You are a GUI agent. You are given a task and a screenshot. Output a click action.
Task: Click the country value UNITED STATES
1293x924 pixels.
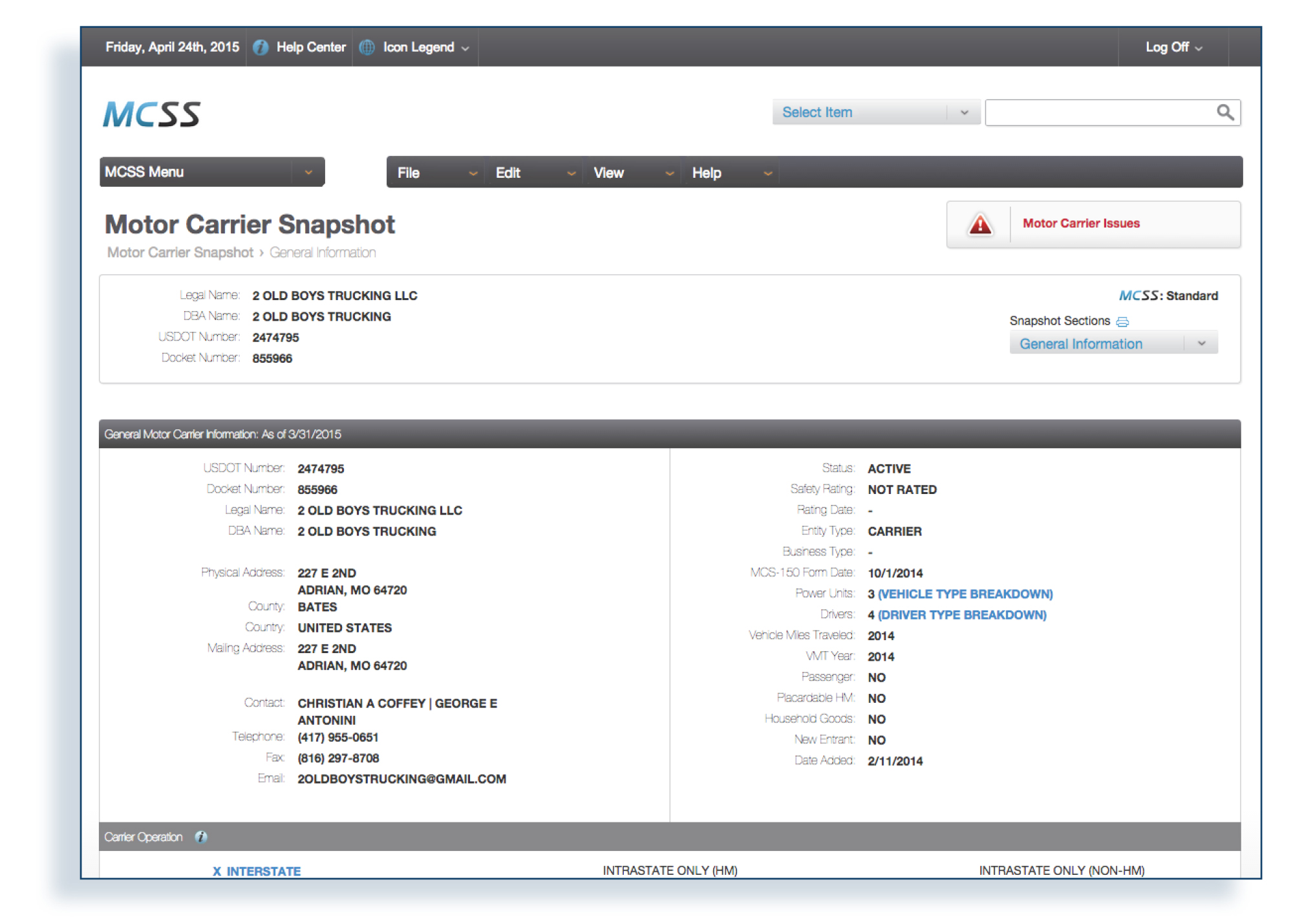point(345,628)
